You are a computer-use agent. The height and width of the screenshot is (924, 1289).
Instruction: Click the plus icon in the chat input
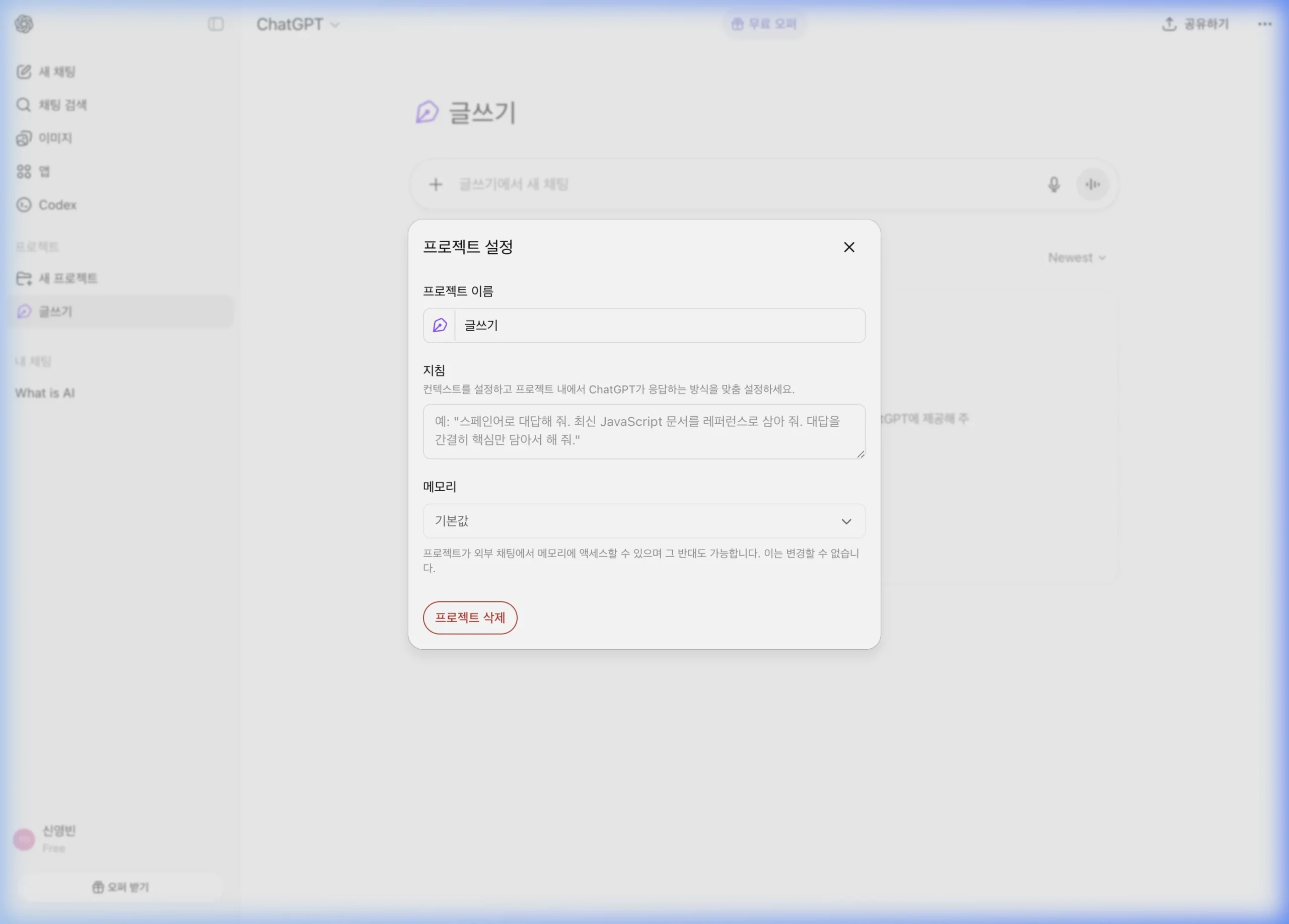click(x=436, y=185)
